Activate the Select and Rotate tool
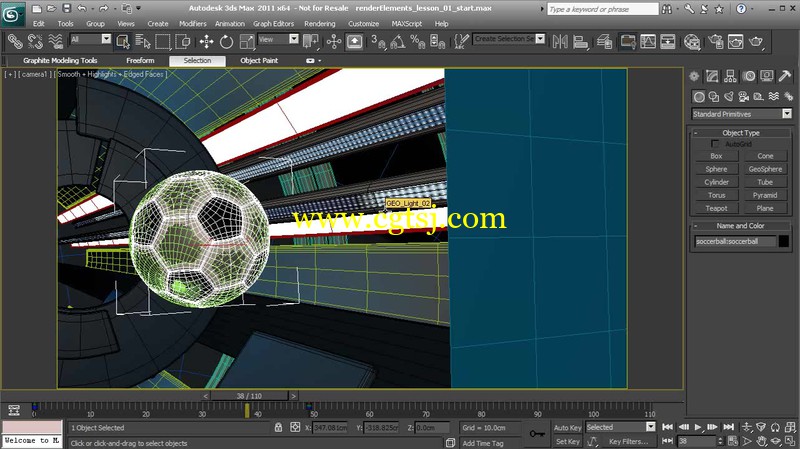This screenshot has height=449, width=800. pyautogui.click(x=226, y=41)
